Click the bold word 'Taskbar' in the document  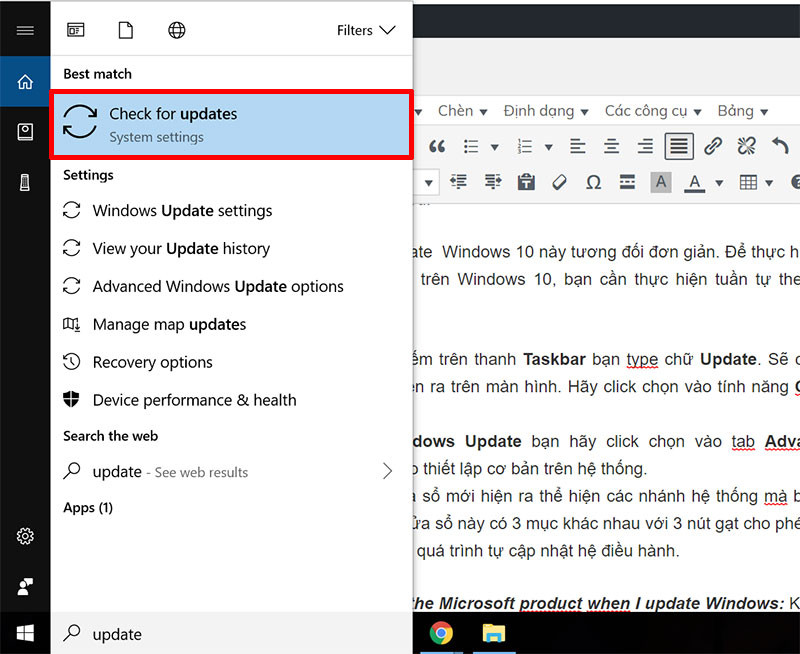pyautogui.click(x=554, y=359)
